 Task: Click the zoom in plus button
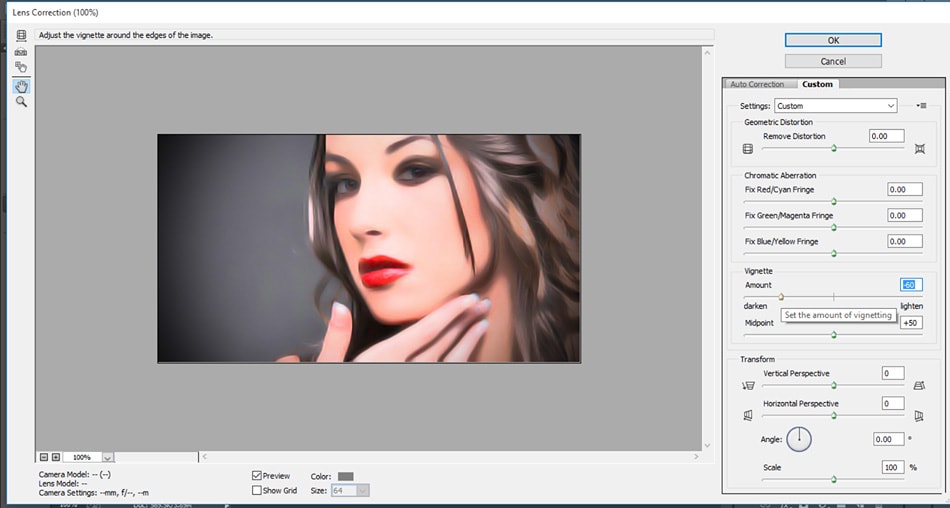point(56,457)
